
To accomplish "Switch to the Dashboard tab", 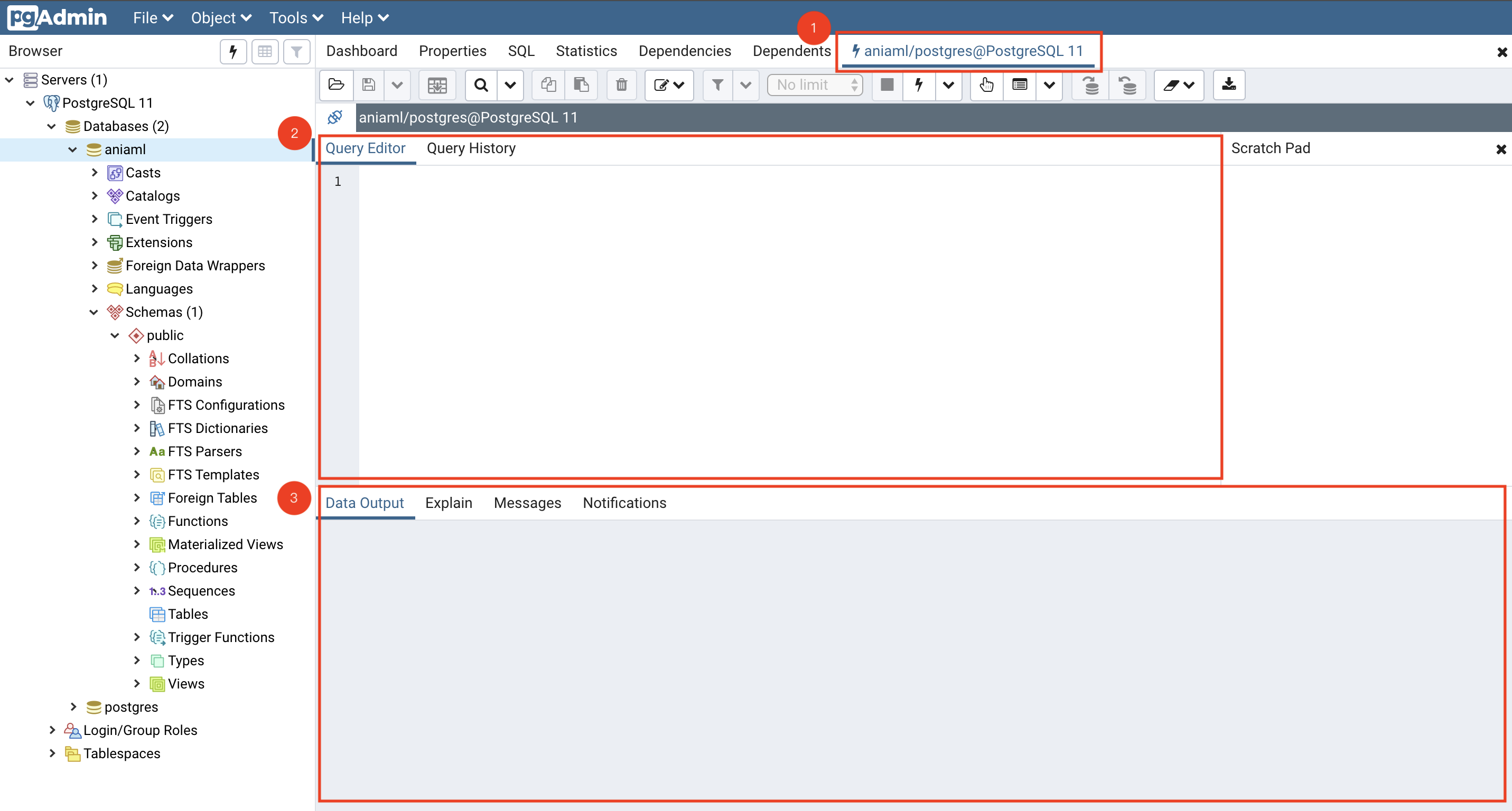I will click(x=361, y=51).
